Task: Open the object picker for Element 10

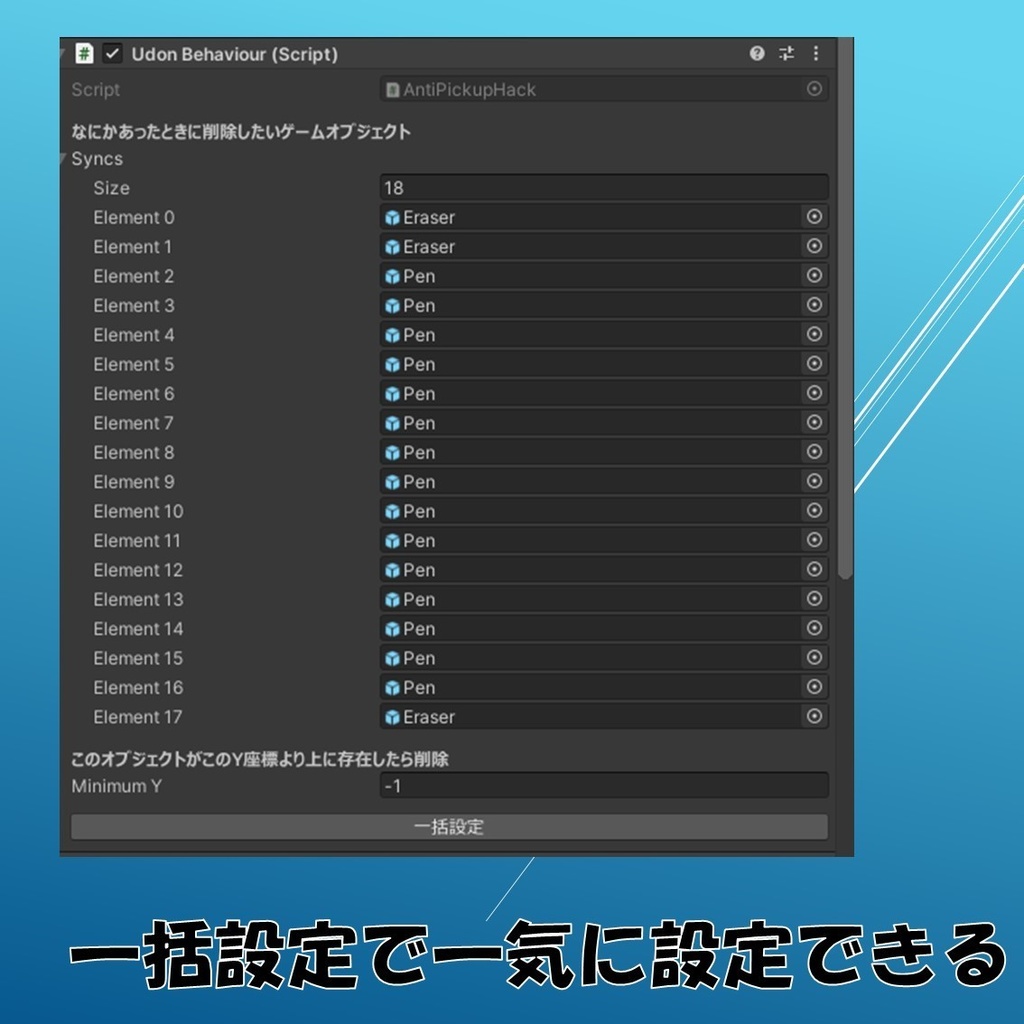Action: (815, 511)
